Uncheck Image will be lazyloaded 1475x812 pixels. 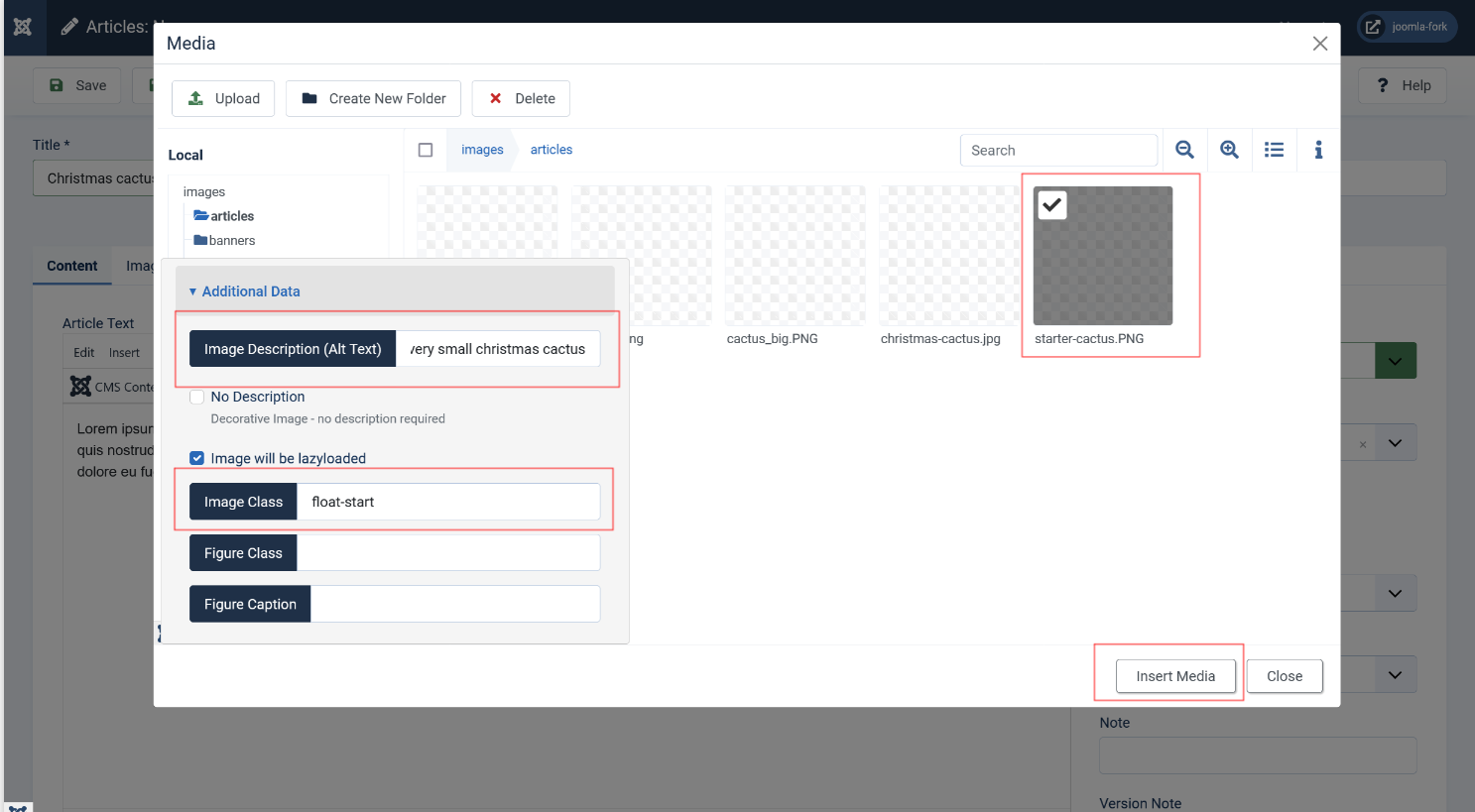click(197, 458)
